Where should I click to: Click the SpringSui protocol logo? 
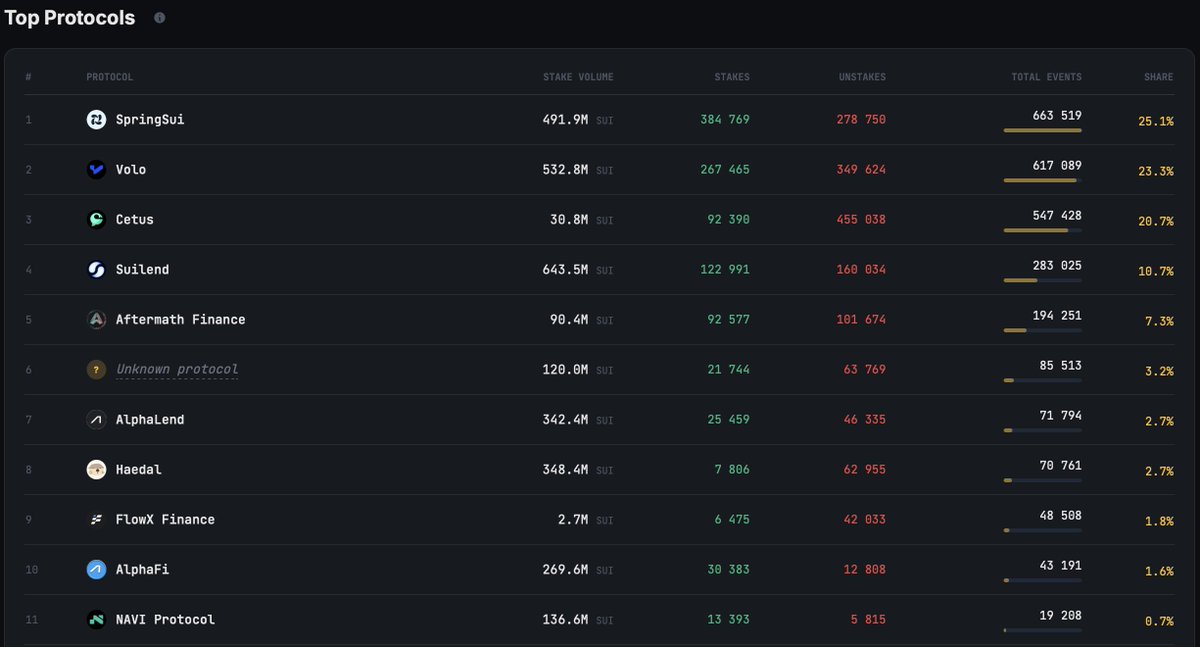[96, 120]
